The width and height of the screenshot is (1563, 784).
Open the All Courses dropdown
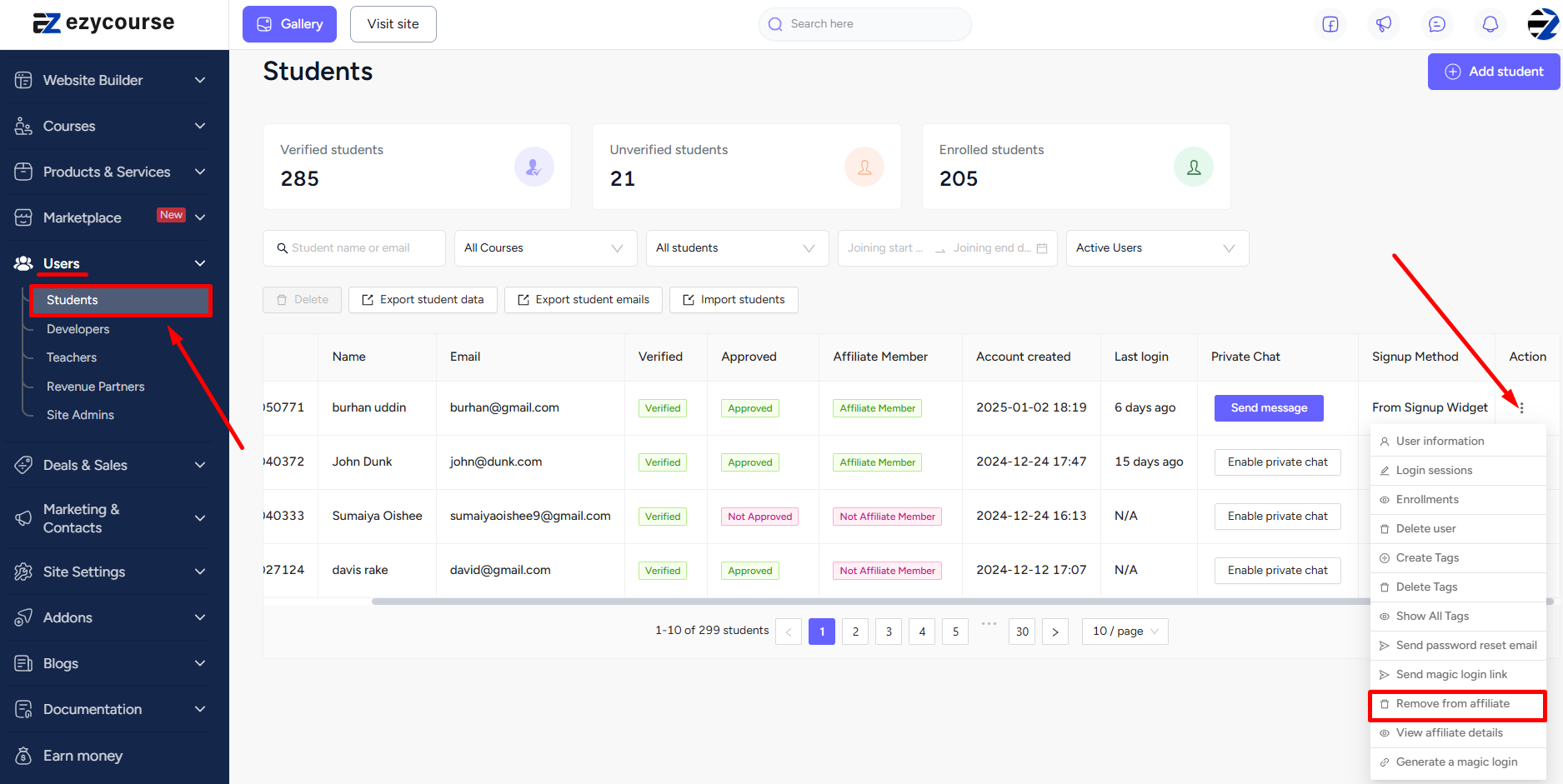pos(545,248)
